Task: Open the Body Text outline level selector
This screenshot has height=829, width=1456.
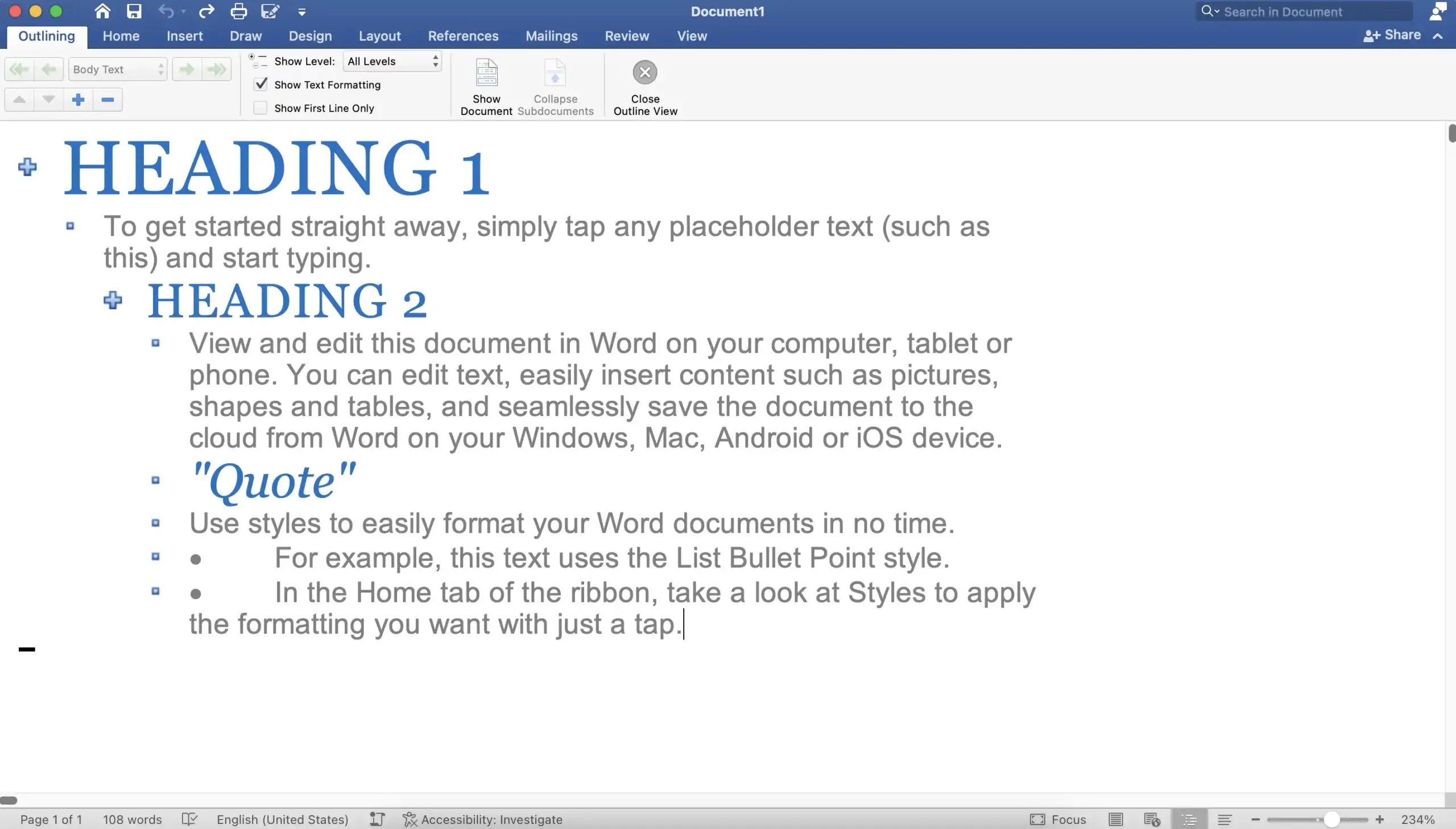Action: pyautogui.click(x=118, y=69)
